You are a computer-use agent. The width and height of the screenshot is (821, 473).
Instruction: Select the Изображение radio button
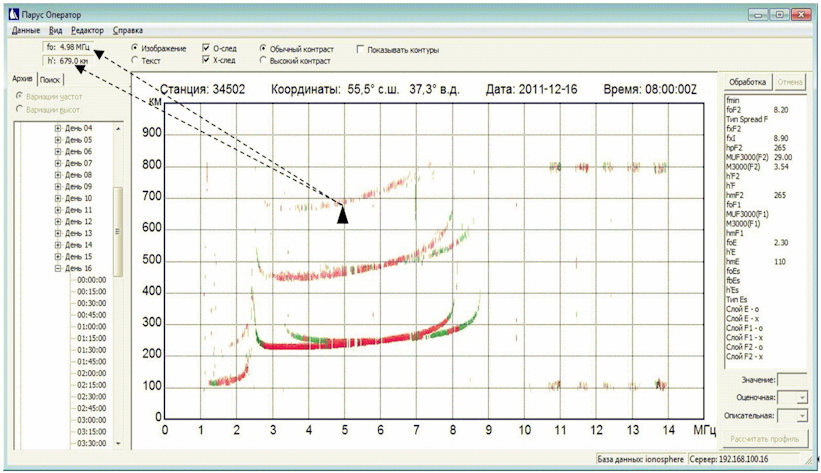coord(135,47)
